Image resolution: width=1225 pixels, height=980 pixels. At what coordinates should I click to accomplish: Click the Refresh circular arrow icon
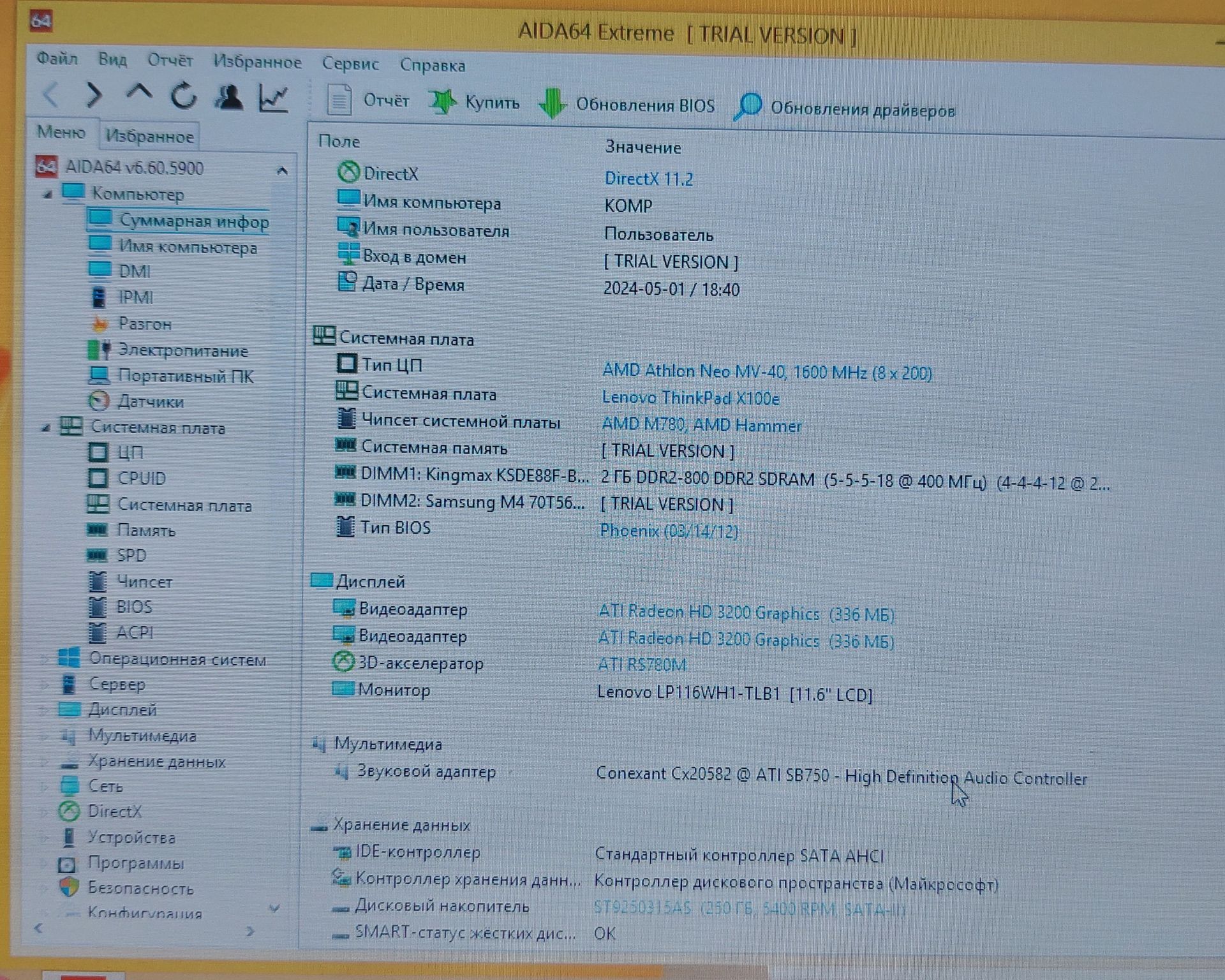pos(184,96)
